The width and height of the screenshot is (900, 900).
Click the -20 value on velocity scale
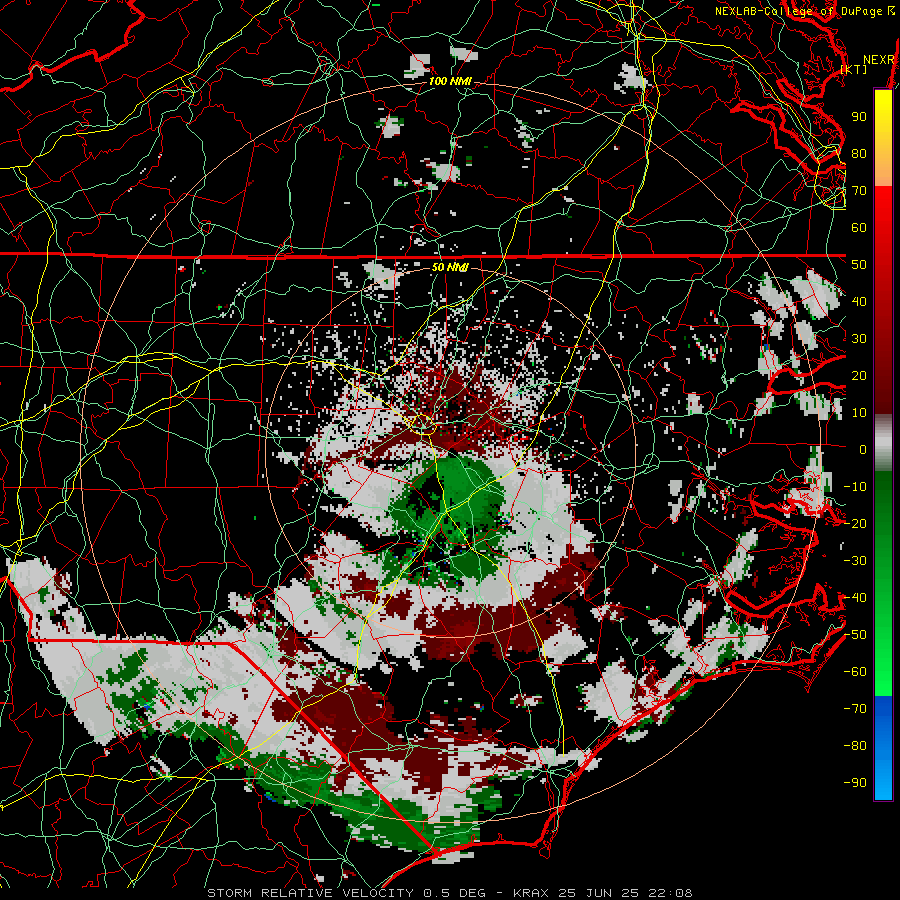[x=855, y=523]
